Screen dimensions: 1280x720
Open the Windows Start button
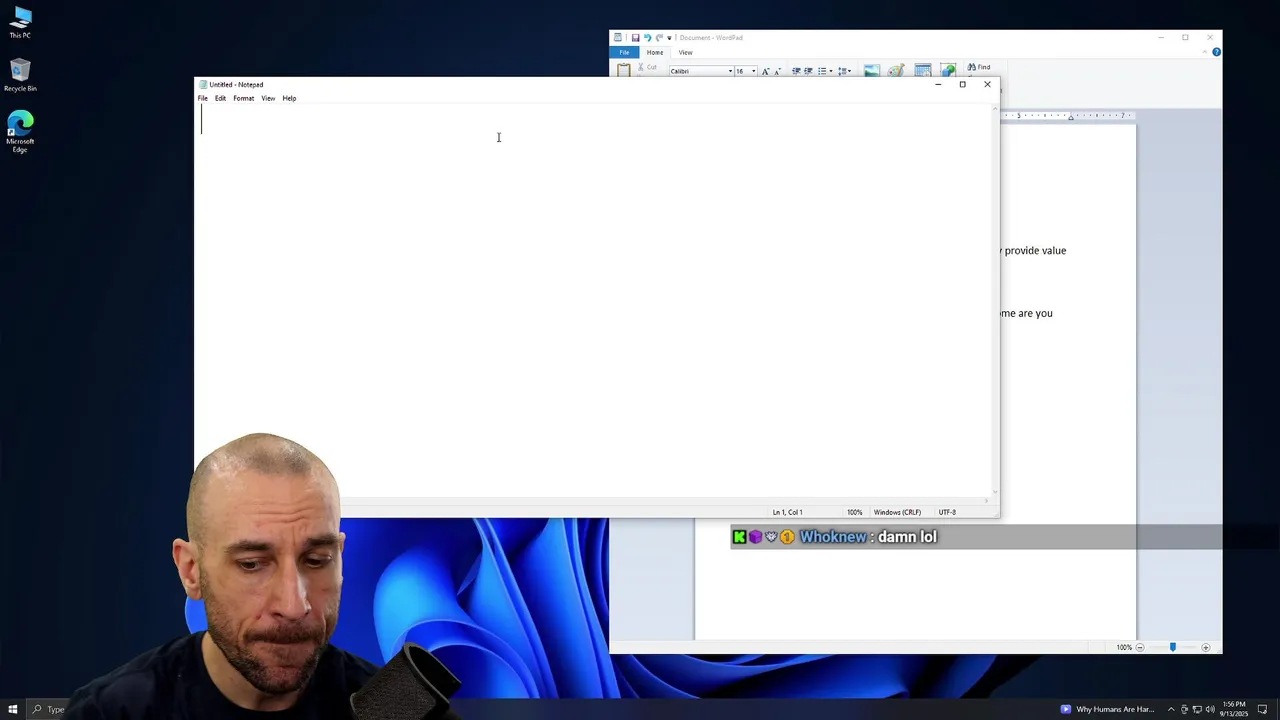point(13,709)
